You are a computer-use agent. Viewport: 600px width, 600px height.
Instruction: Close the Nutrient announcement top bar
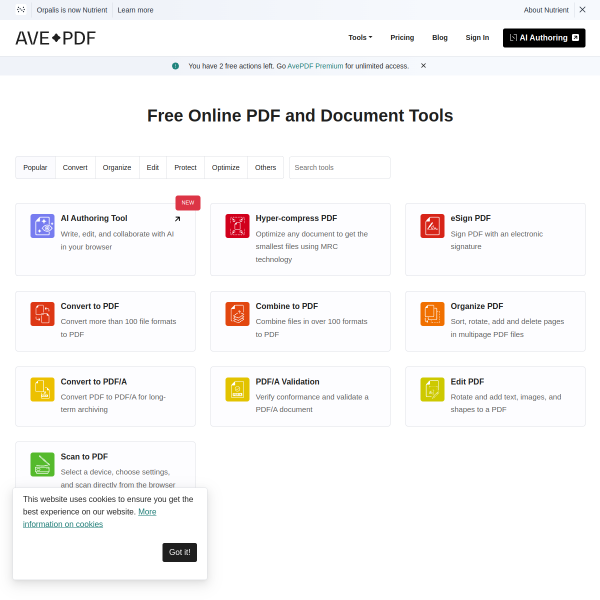582,10
